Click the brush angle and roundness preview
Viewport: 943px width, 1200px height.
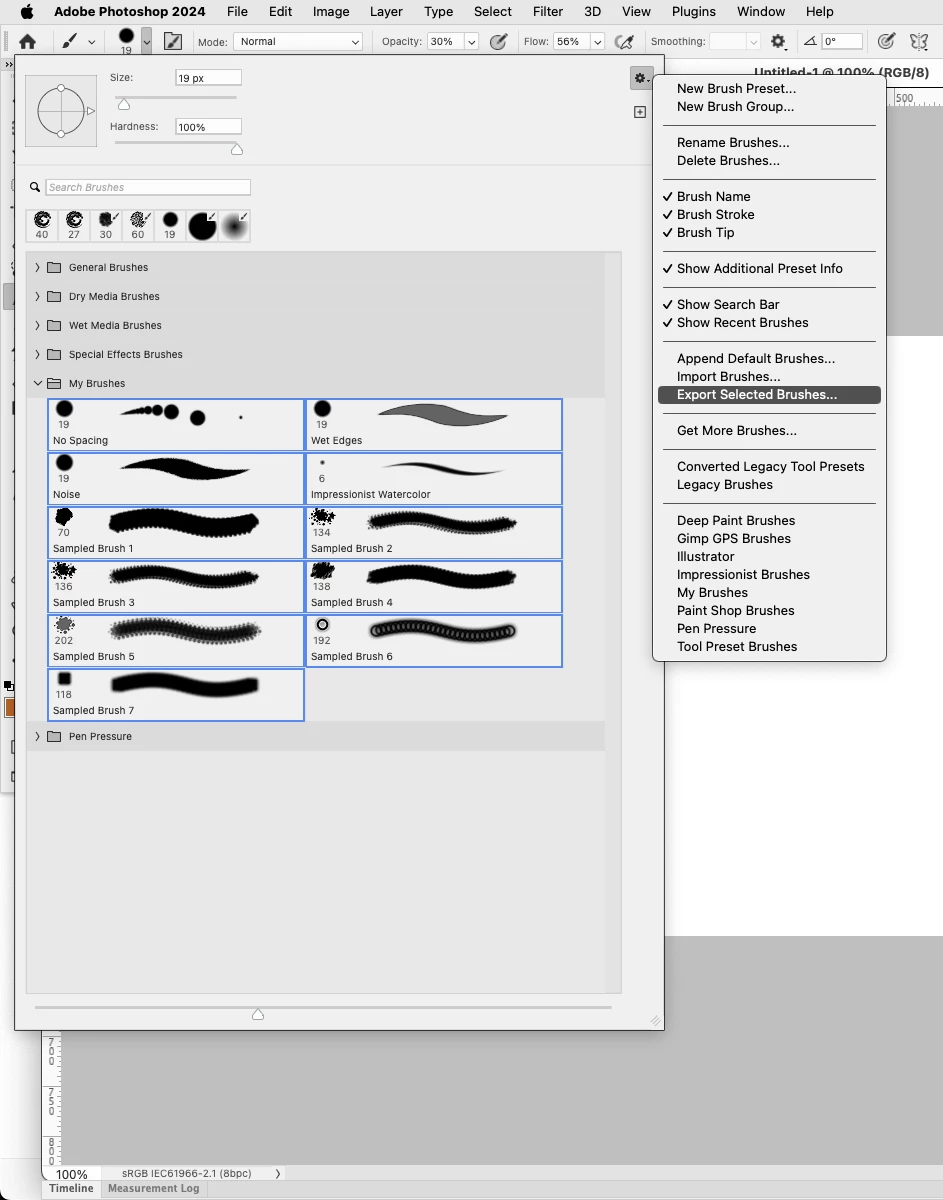click(x=61, y=111)
